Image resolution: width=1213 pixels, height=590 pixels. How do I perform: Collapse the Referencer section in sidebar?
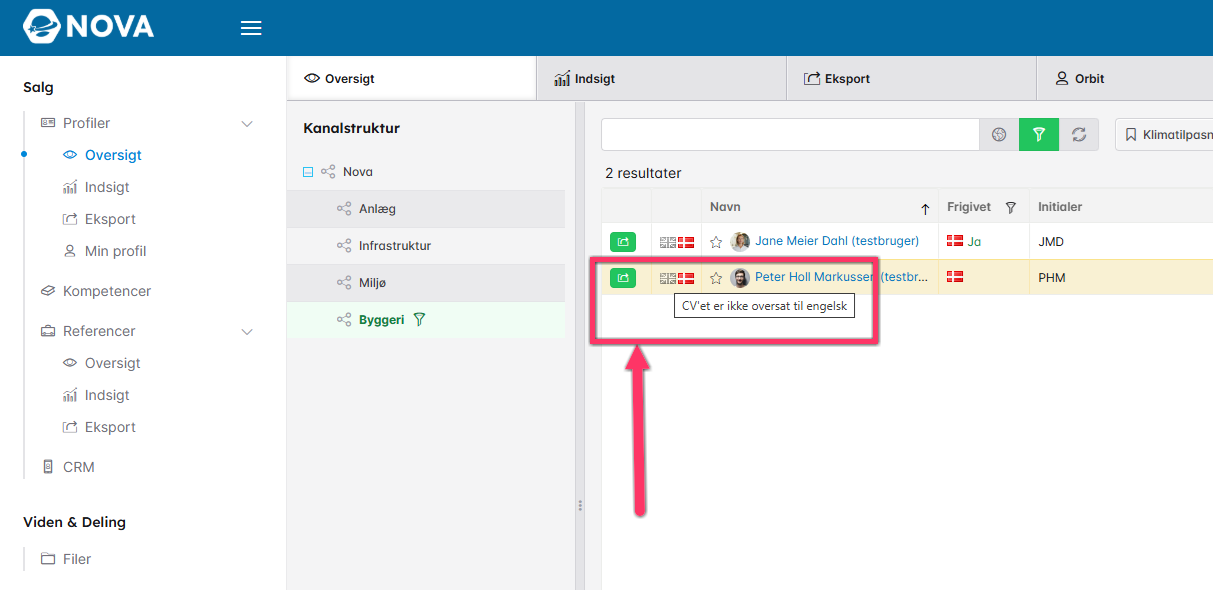247,331
